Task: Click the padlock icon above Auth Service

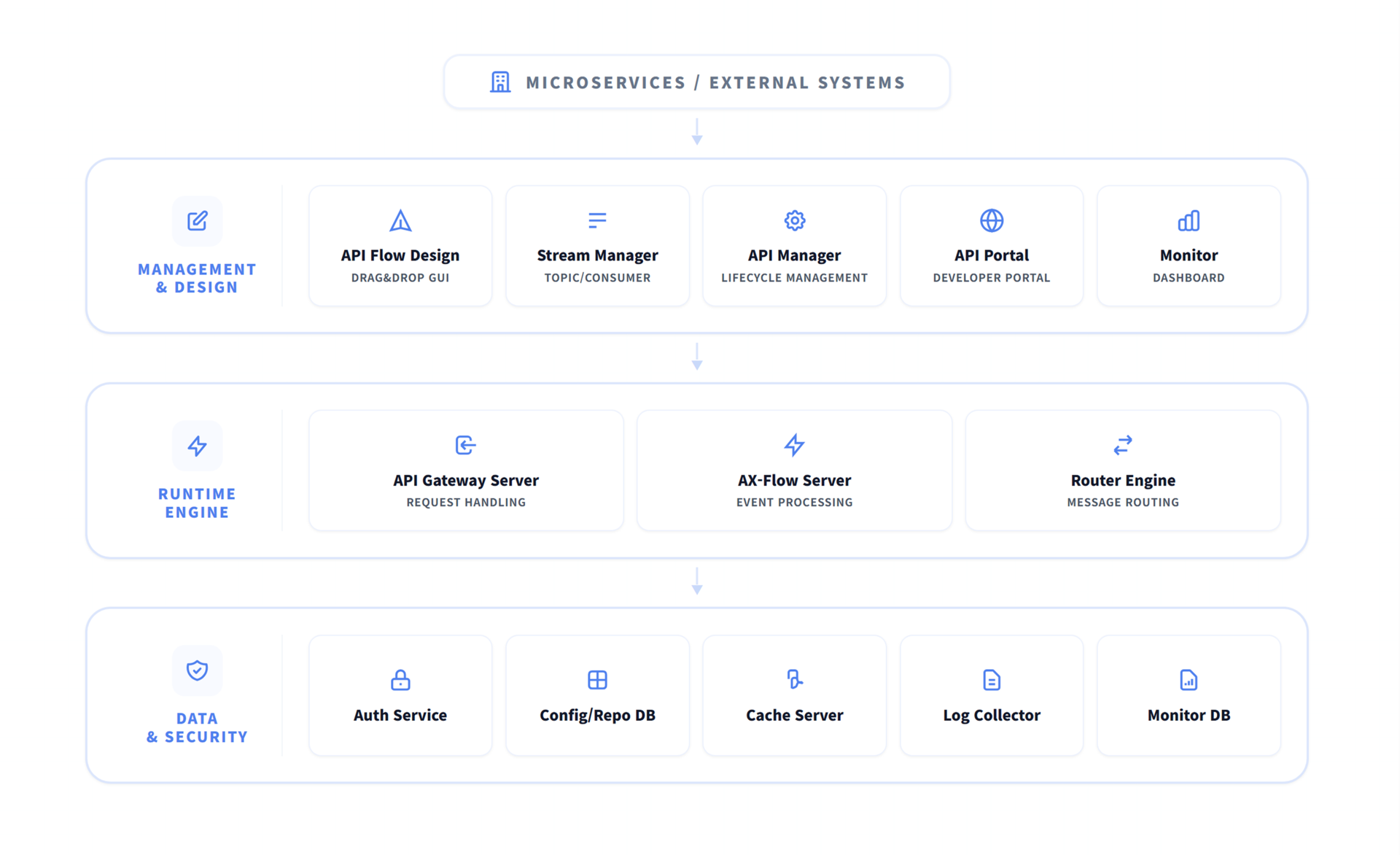Action: 400,680
